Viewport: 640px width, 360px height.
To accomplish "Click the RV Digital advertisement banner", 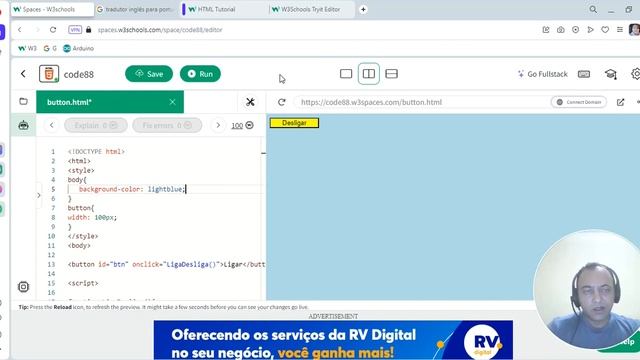I will click(333, 340).
